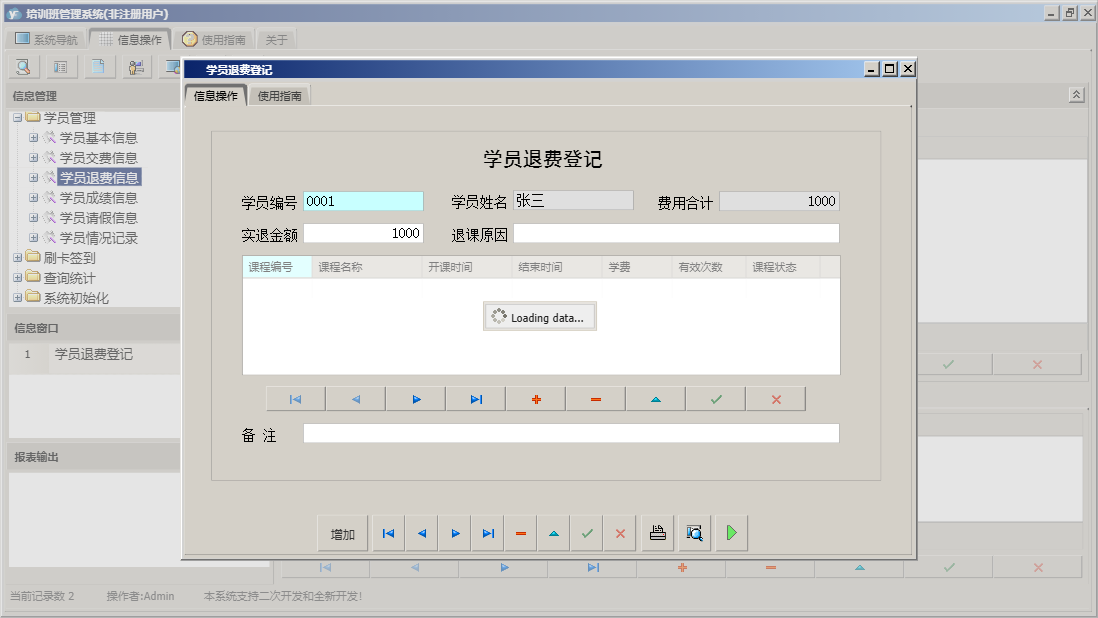
Task: Collapse the right panel using the chevron arrow
Action: [x=1077, y=93]
